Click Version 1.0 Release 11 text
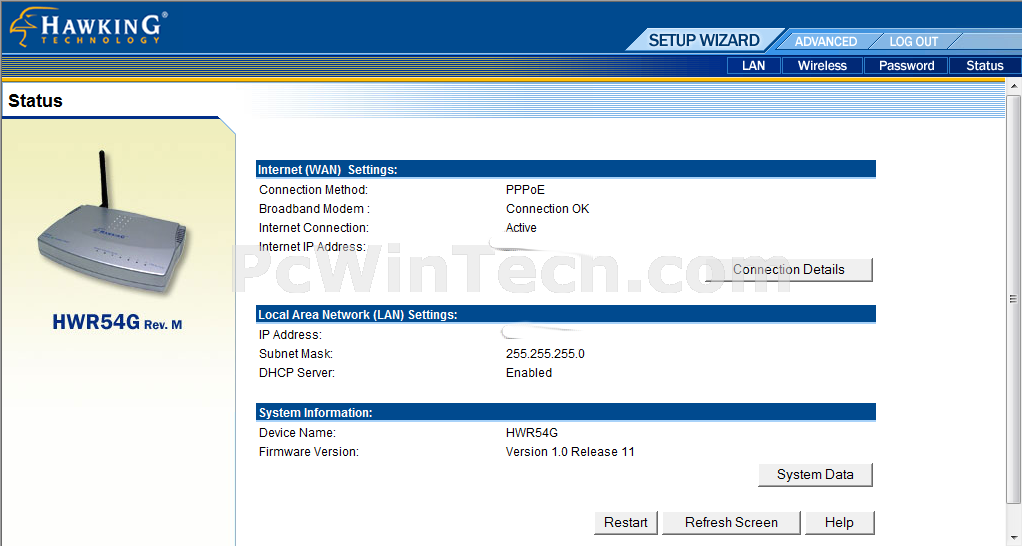 point(570,452)
